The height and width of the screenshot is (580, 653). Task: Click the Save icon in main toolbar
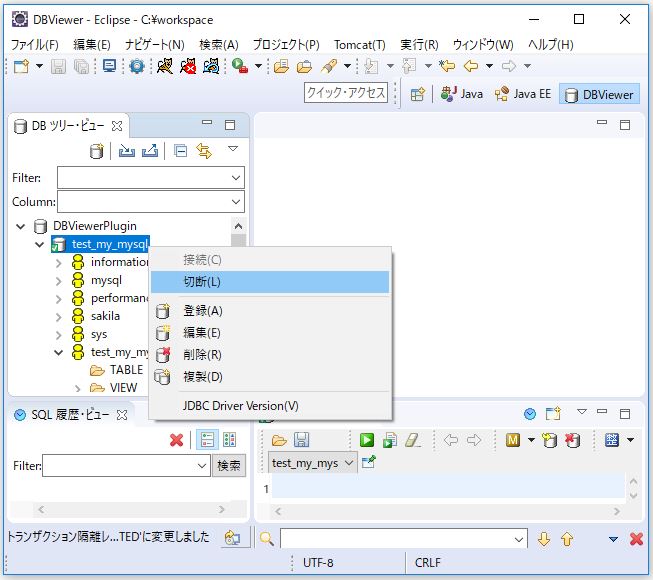point(58,66)
